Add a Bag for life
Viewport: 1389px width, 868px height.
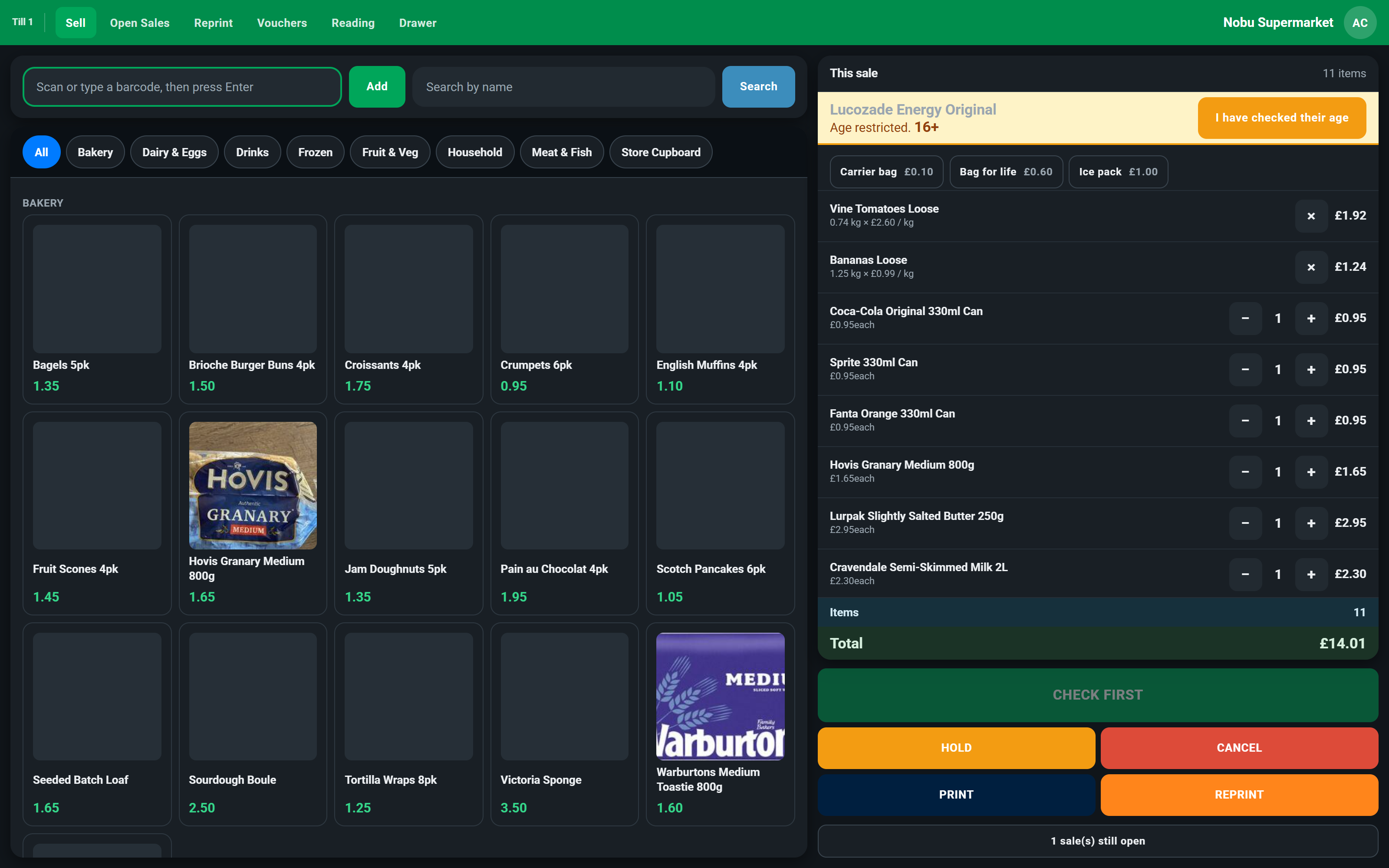(x=1006, y=172)
